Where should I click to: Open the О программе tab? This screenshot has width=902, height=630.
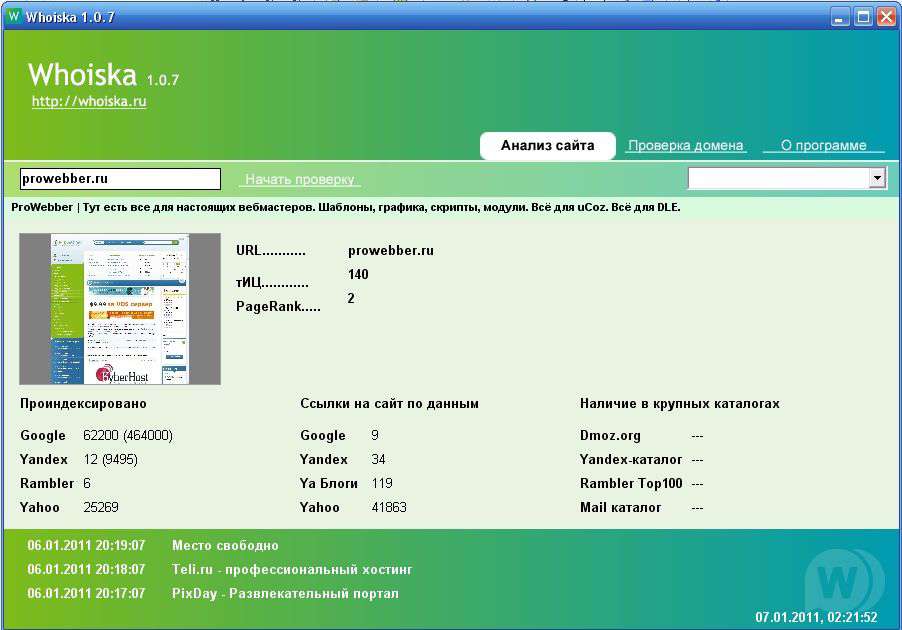tap(823, 146)
